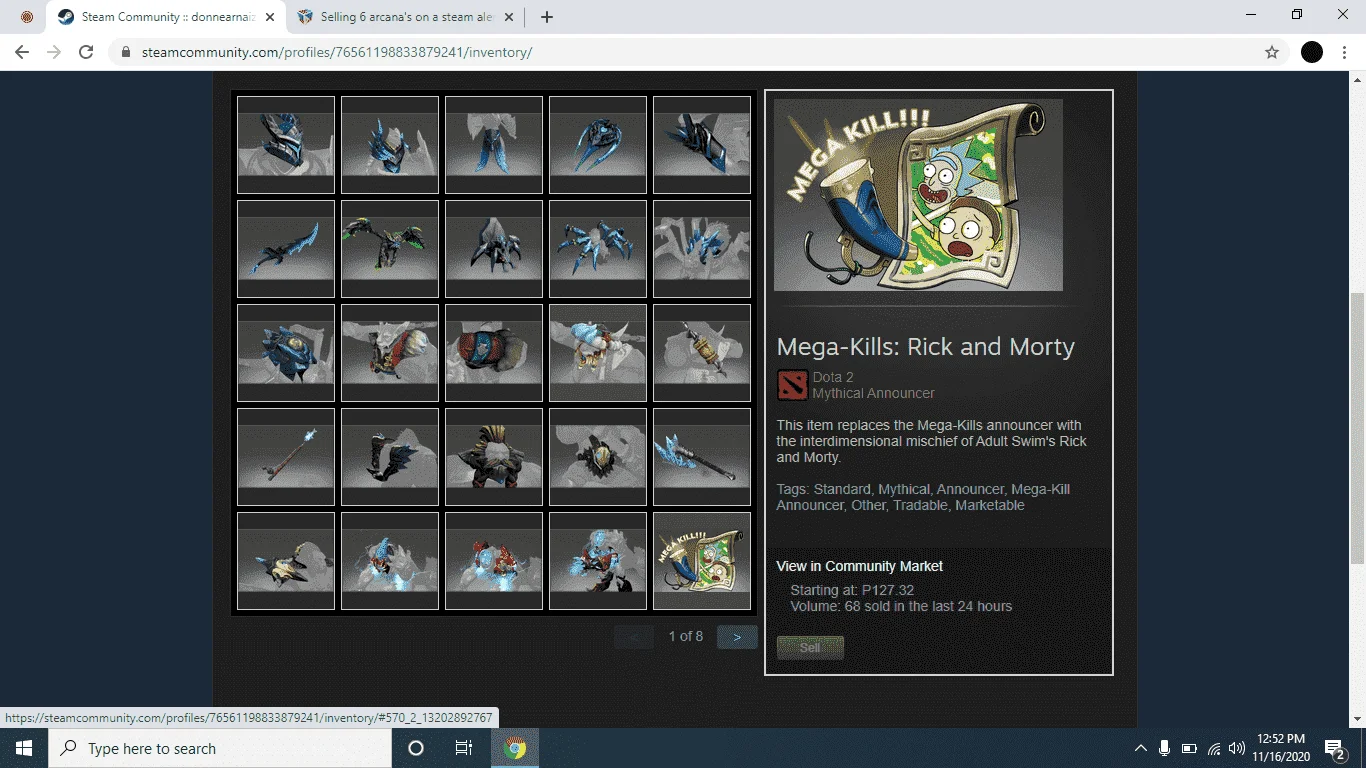This screenshot has width=1366, height=768.
Task: Show hidden system tray icons
Action: coord(1140,748)
